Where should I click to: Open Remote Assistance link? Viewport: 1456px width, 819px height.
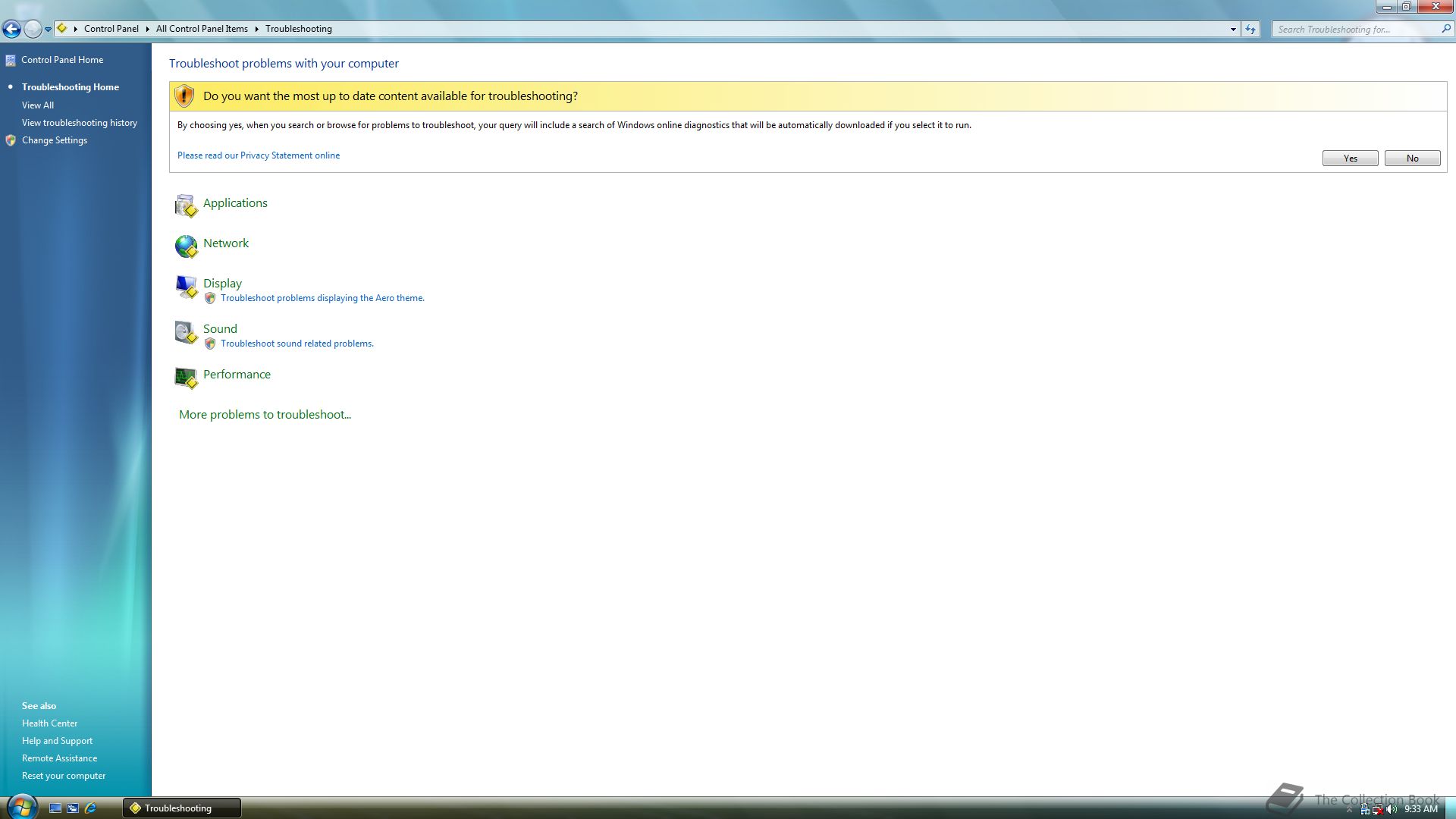(59, 758)
